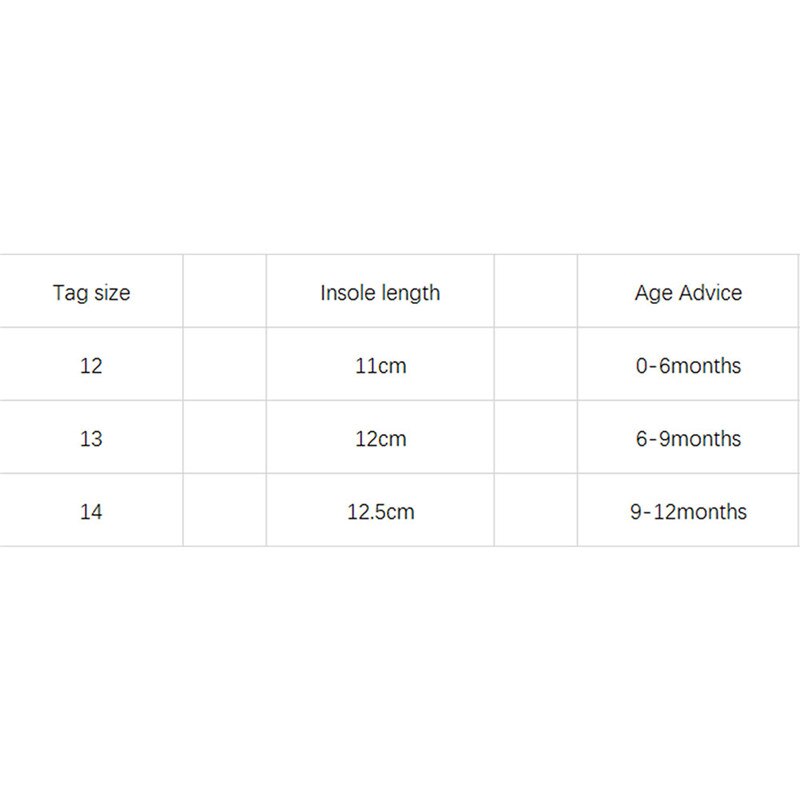
Task: Select the "9-12months" age advice cell
Action: click(688, 511)
